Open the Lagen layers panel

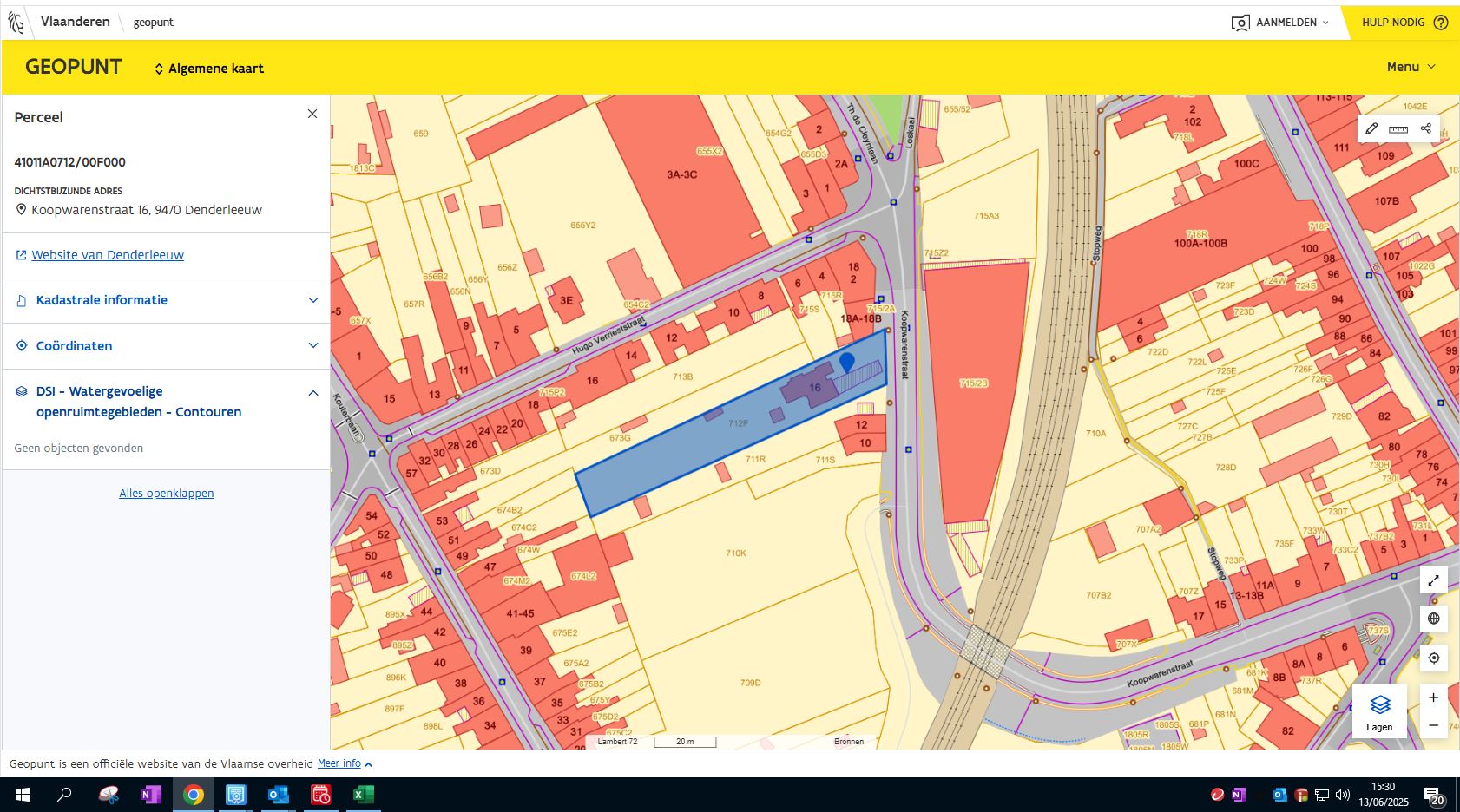click(1378, 712)
